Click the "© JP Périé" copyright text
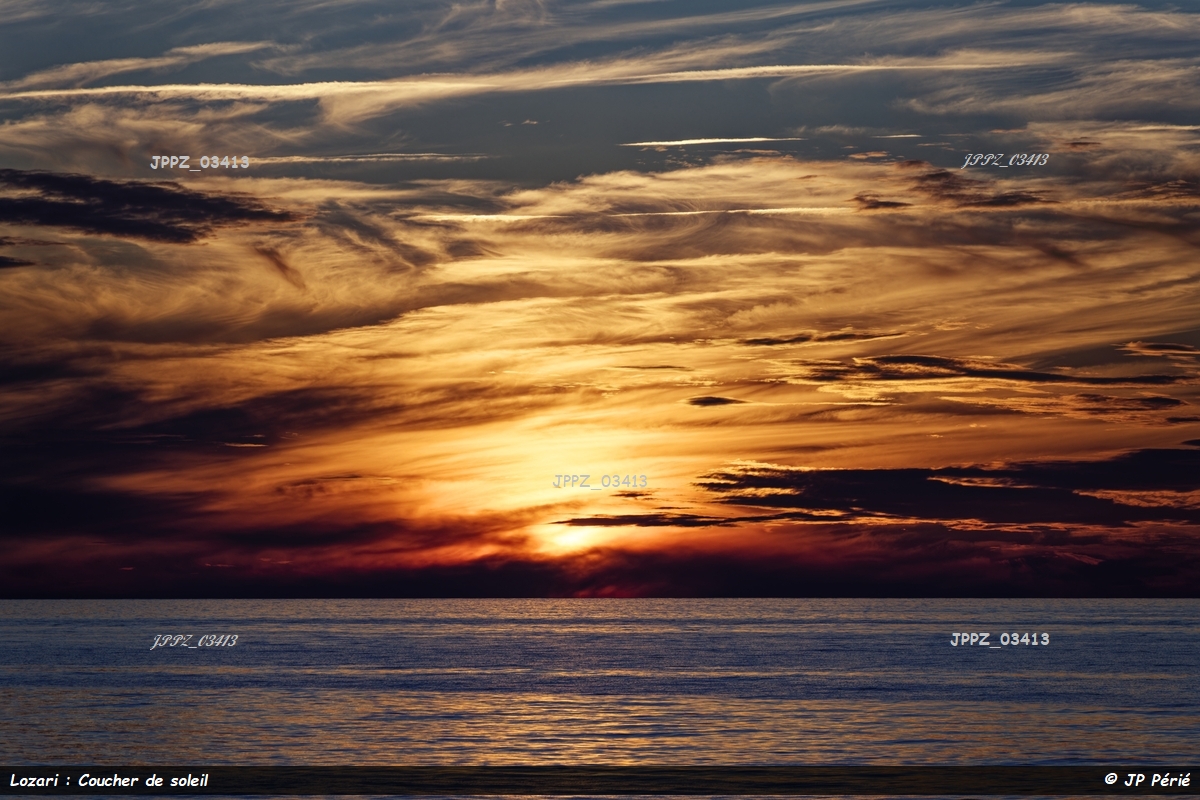Viewport: 1200px width, 800px height. (x=1147, y=780)
